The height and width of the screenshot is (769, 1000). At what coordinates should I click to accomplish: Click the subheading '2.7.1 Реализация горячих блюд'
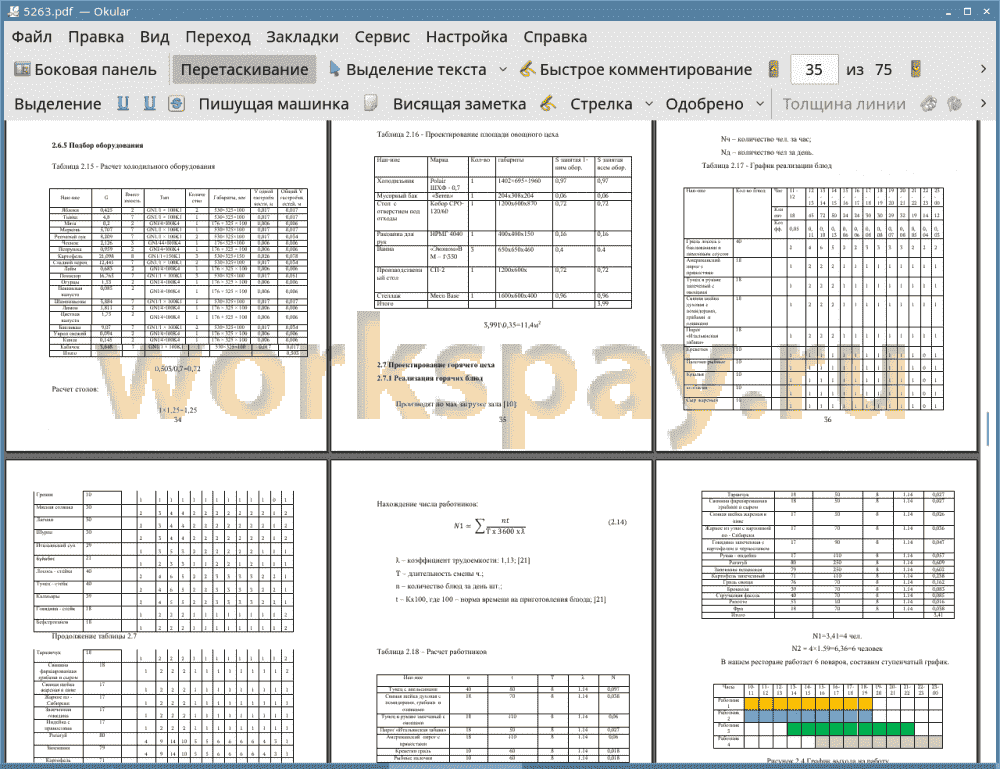point(430,378)
